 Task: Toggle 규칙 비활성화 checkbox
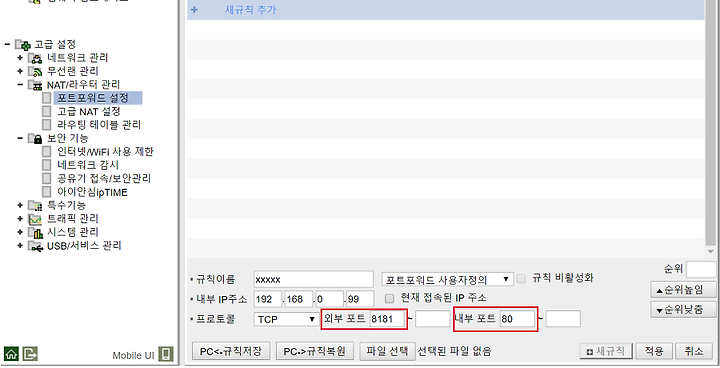pyautogui.click(x=521, y=278)
